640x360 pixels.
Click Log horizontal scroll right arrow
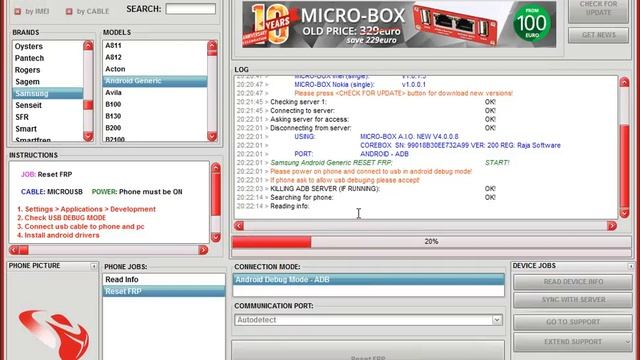612,226
